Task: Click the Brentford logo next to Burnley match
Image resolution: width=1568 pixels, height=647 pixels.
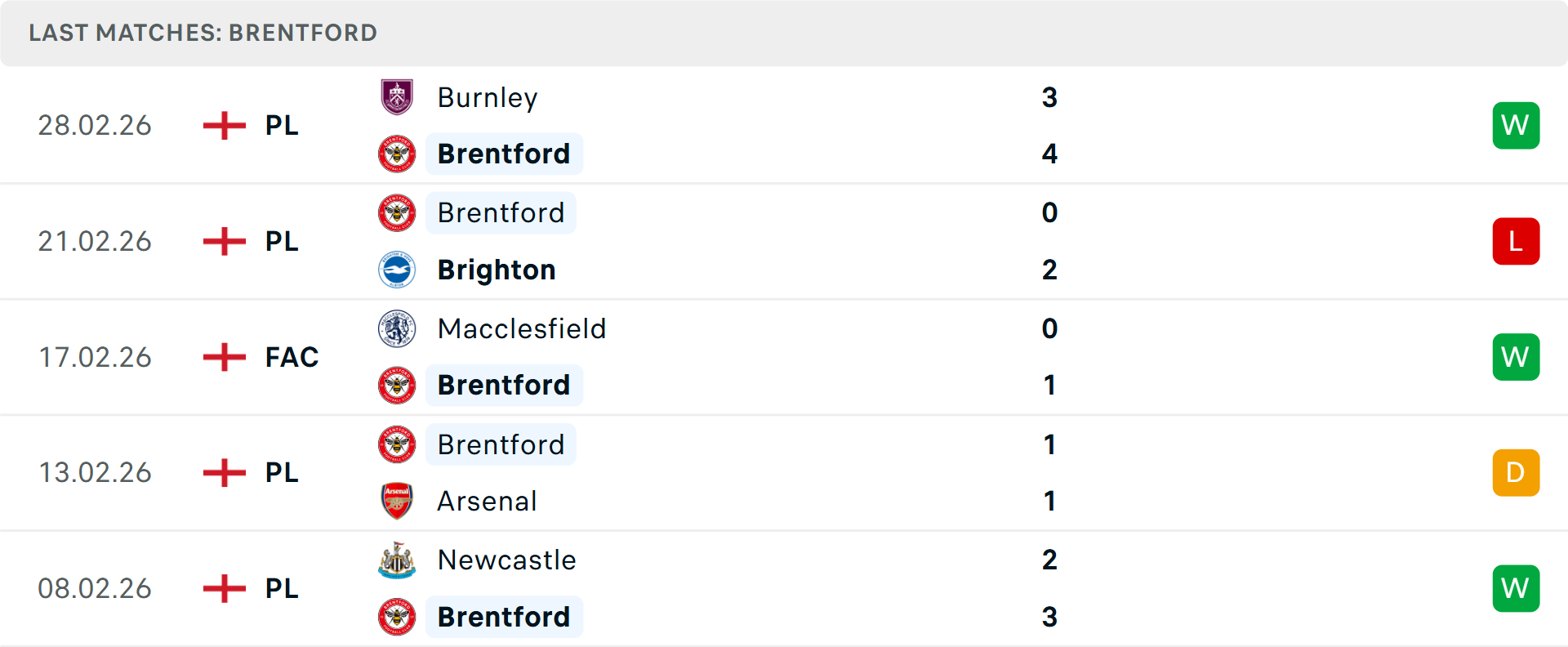Action: pyautogui.click(x=397, y=154)
